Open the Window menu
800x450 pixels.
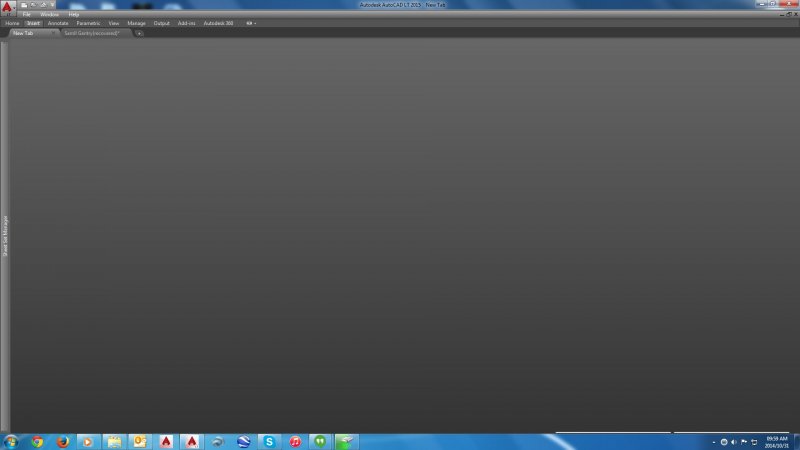click(x=49, y=15)
